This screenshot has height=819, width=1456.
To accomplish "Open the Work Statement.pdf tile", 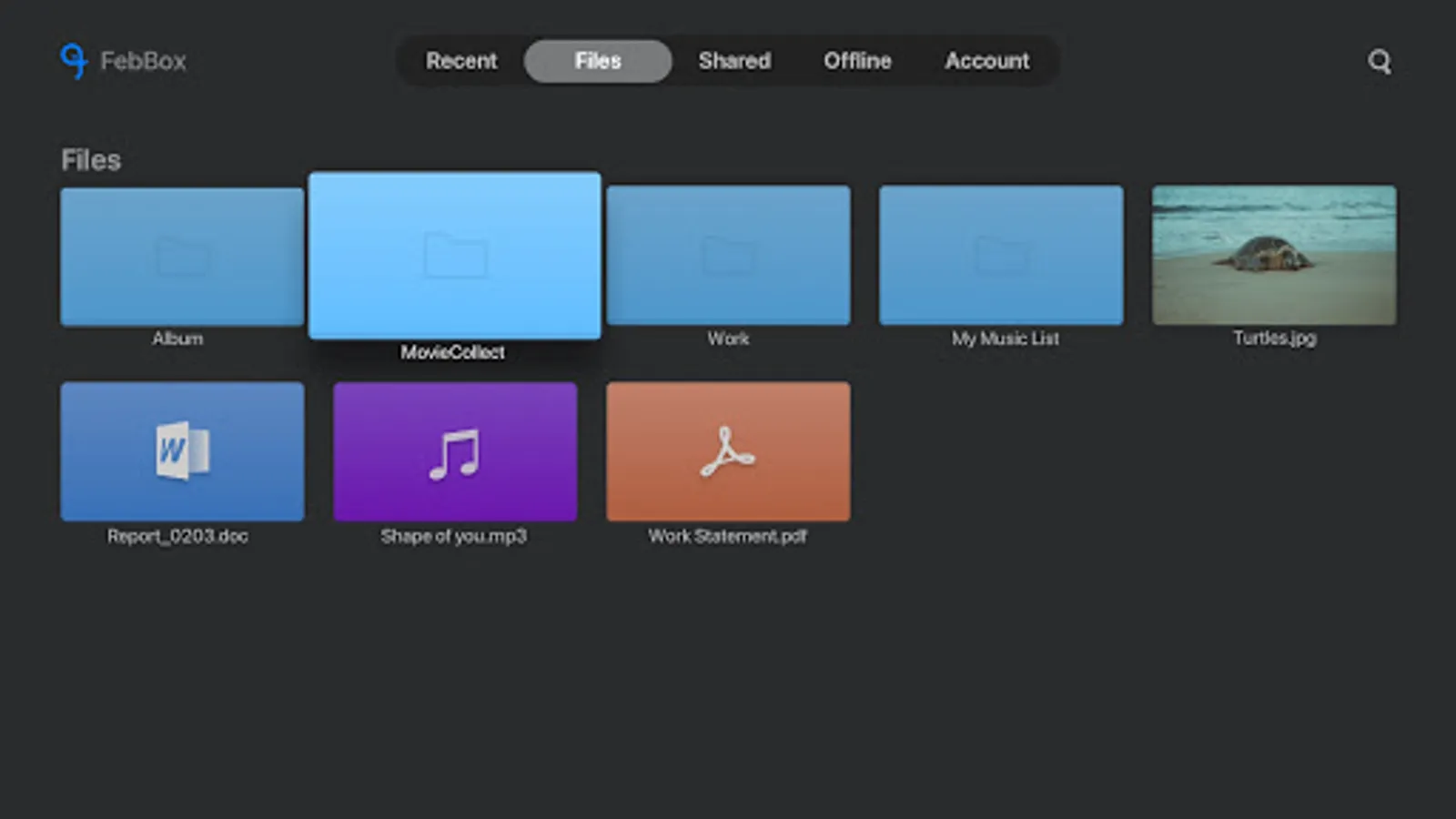I will (728, 451).
